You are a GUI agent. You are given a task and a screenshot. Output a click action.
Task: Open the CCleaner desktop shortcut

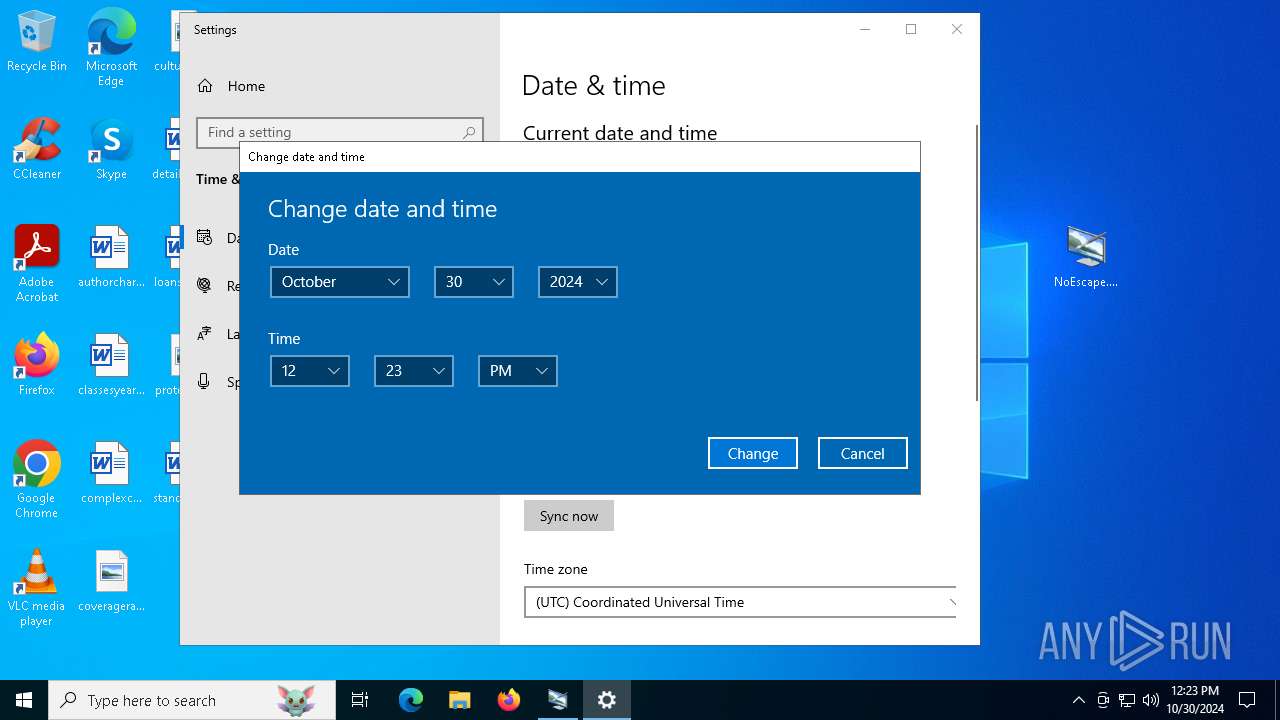(37, 149)
